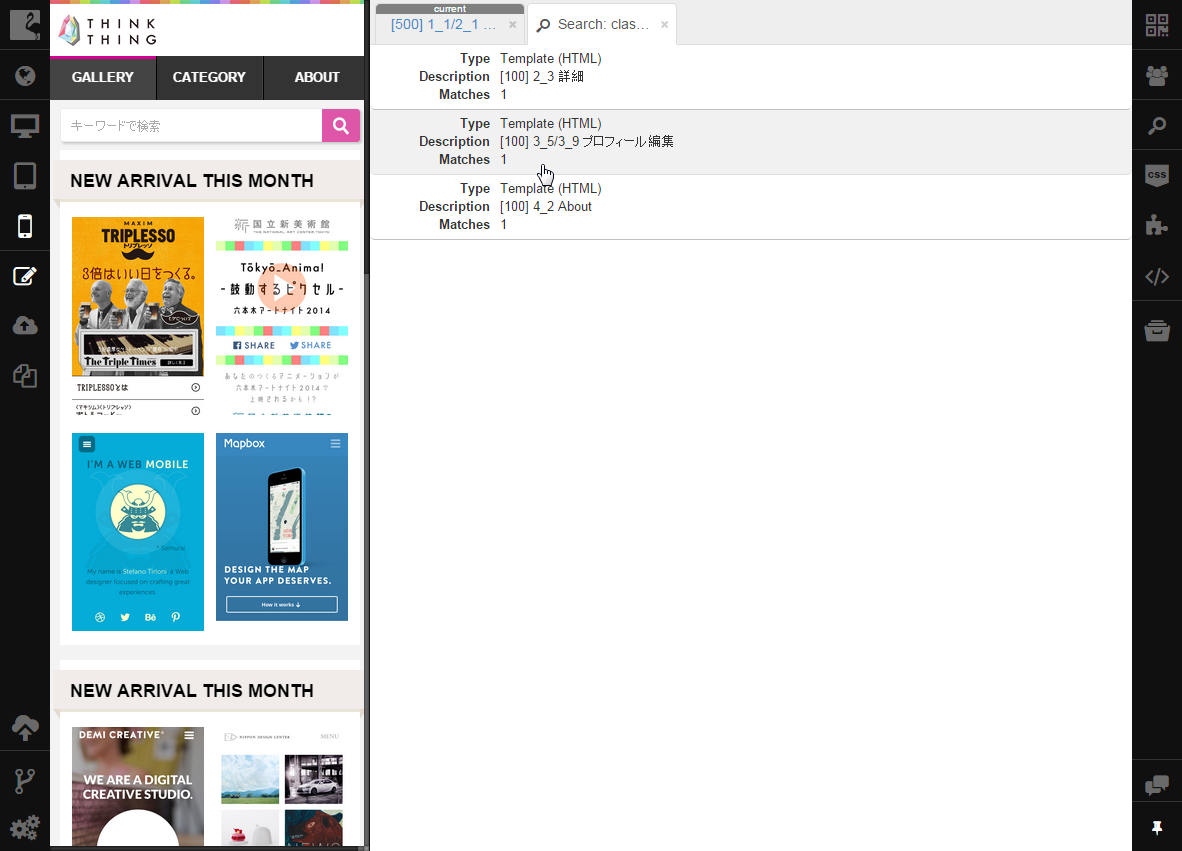Open the edit pencil icon

click(25, 276)
